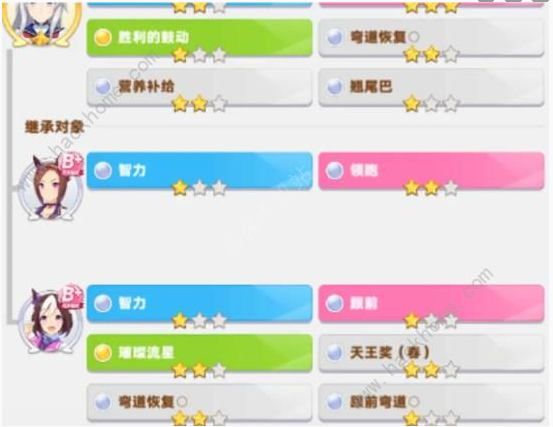Tap the blue 智力 bar beside 领跑

point(199,171)
